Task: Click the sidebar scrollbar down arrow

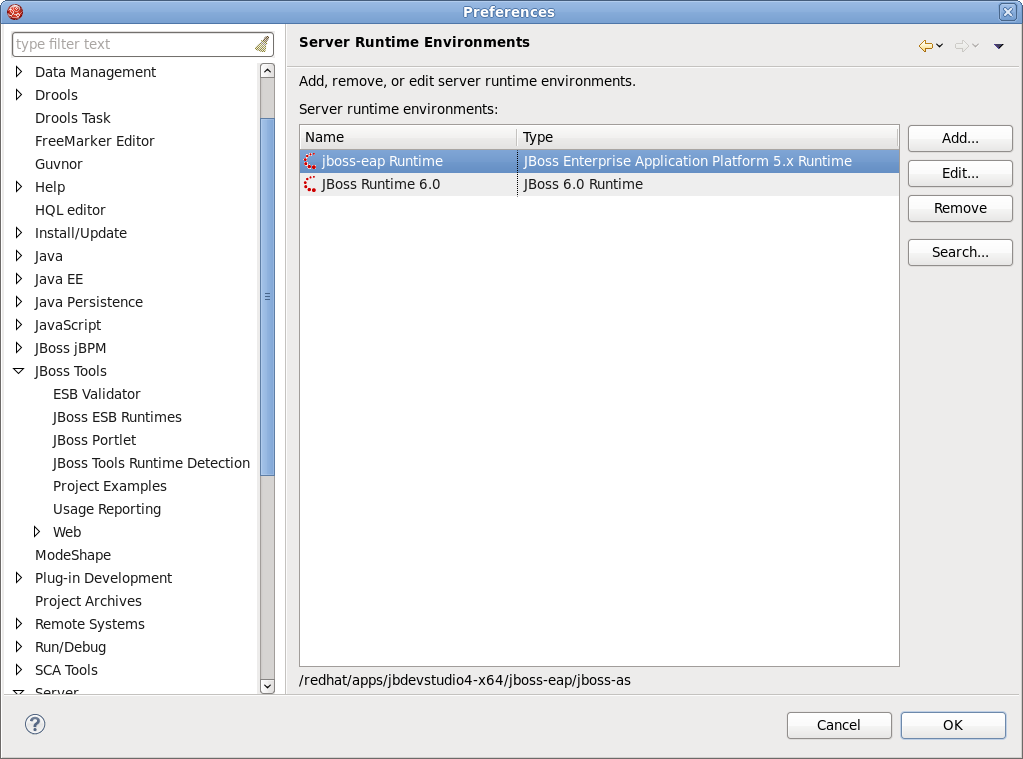Action: [x=266, y=686]
